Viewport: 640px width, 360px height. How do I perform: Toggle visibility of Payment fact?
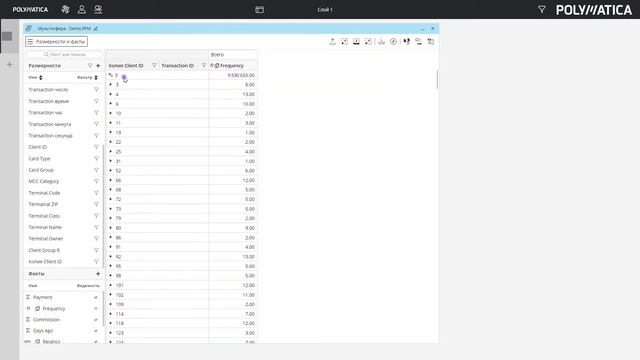(96, 298)
